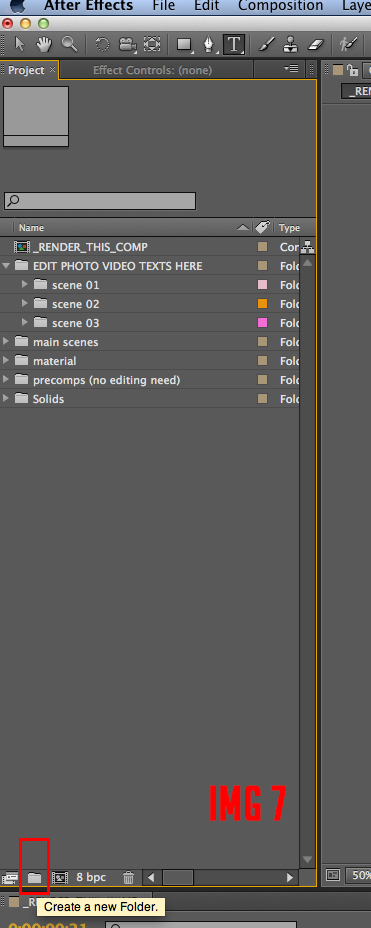Create a new folder in Project panel

click(x=34, y=878)
